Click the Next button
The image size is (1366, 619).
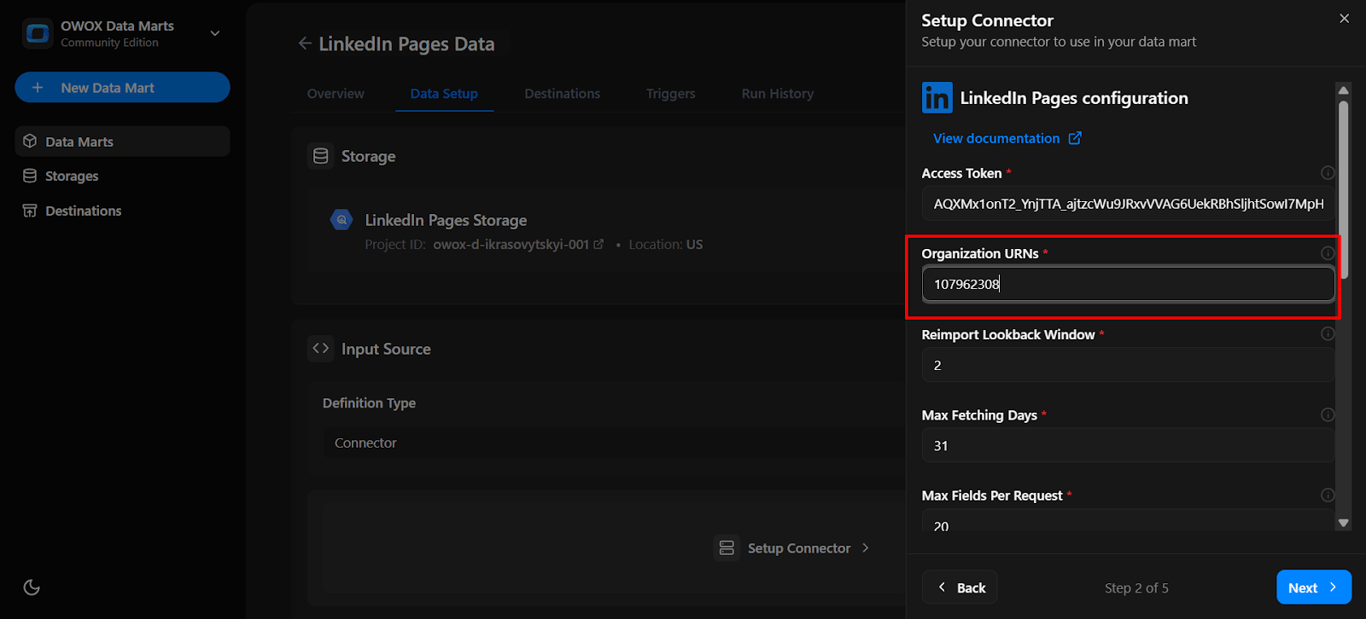click(1314, 587)
